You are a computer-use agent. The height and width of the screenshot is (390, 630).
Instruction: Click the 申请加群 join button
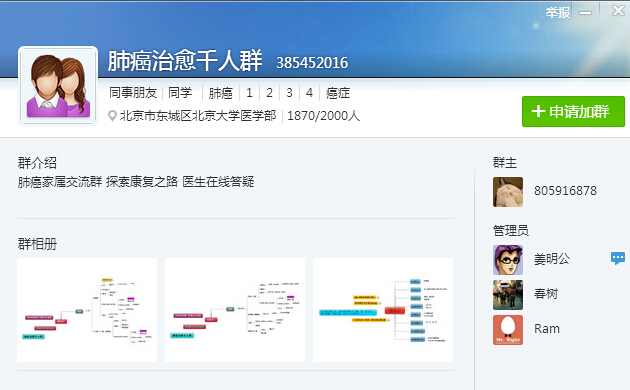573,111
